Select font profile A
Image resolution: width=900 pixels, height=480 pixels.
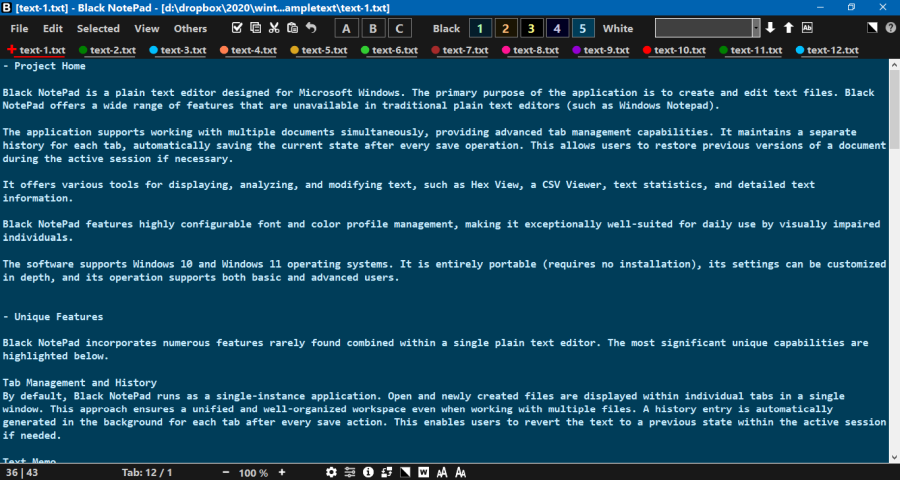coord(346,28)
